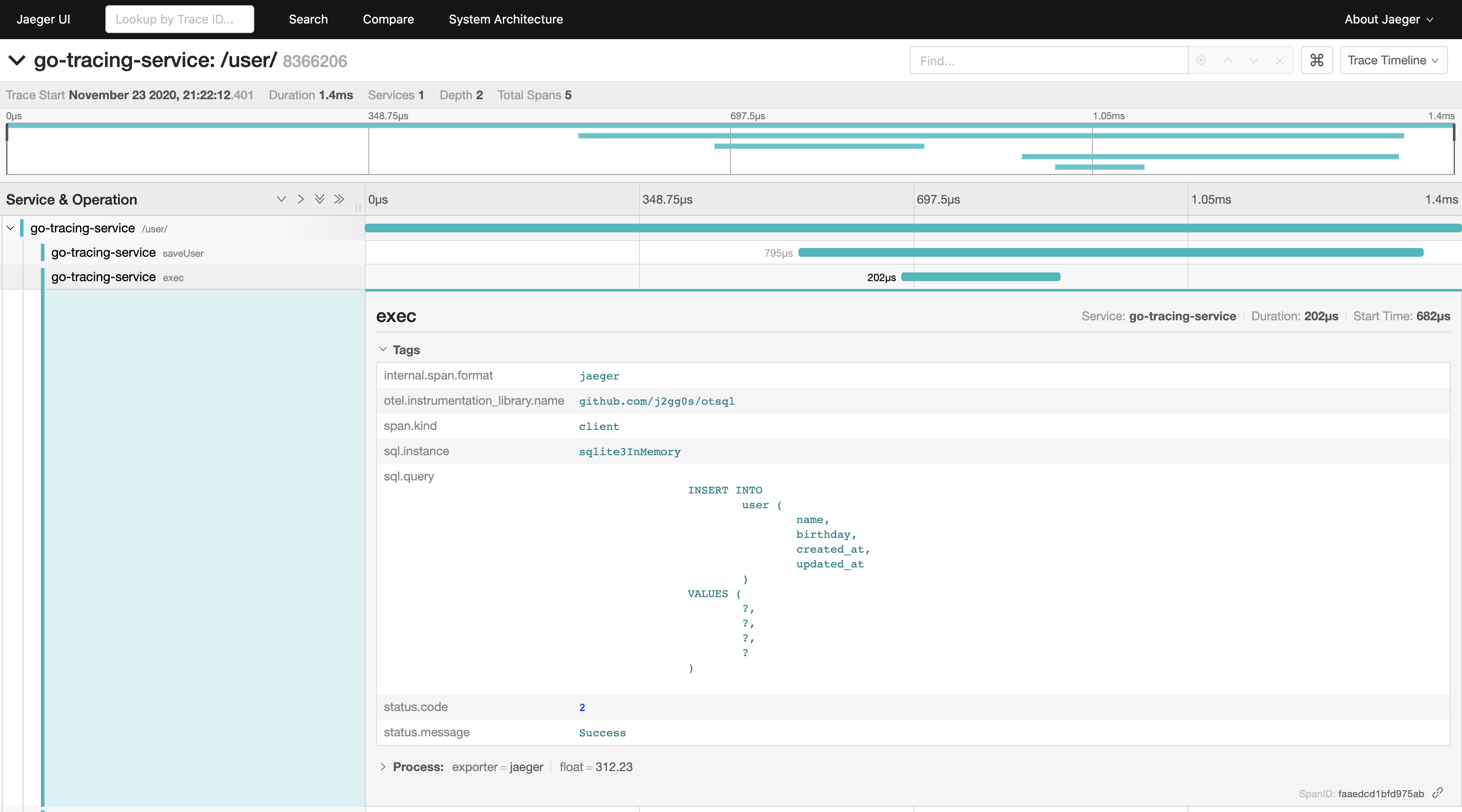Select the Search menu item
Screen dimensions: 1462x812
pos(307,18)
